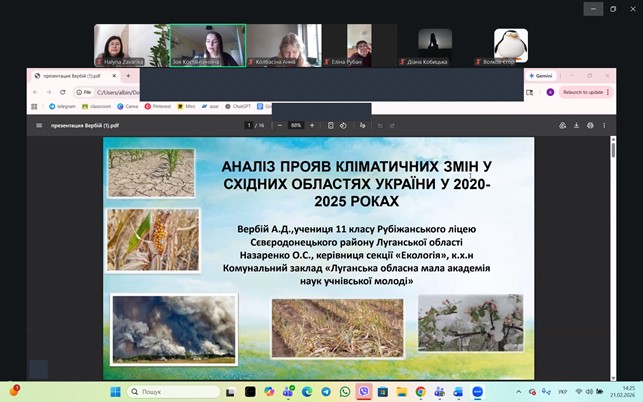Open the Pinterest bookmark
The height and width of the screenshot is (402, 643).
click(157, 106)
